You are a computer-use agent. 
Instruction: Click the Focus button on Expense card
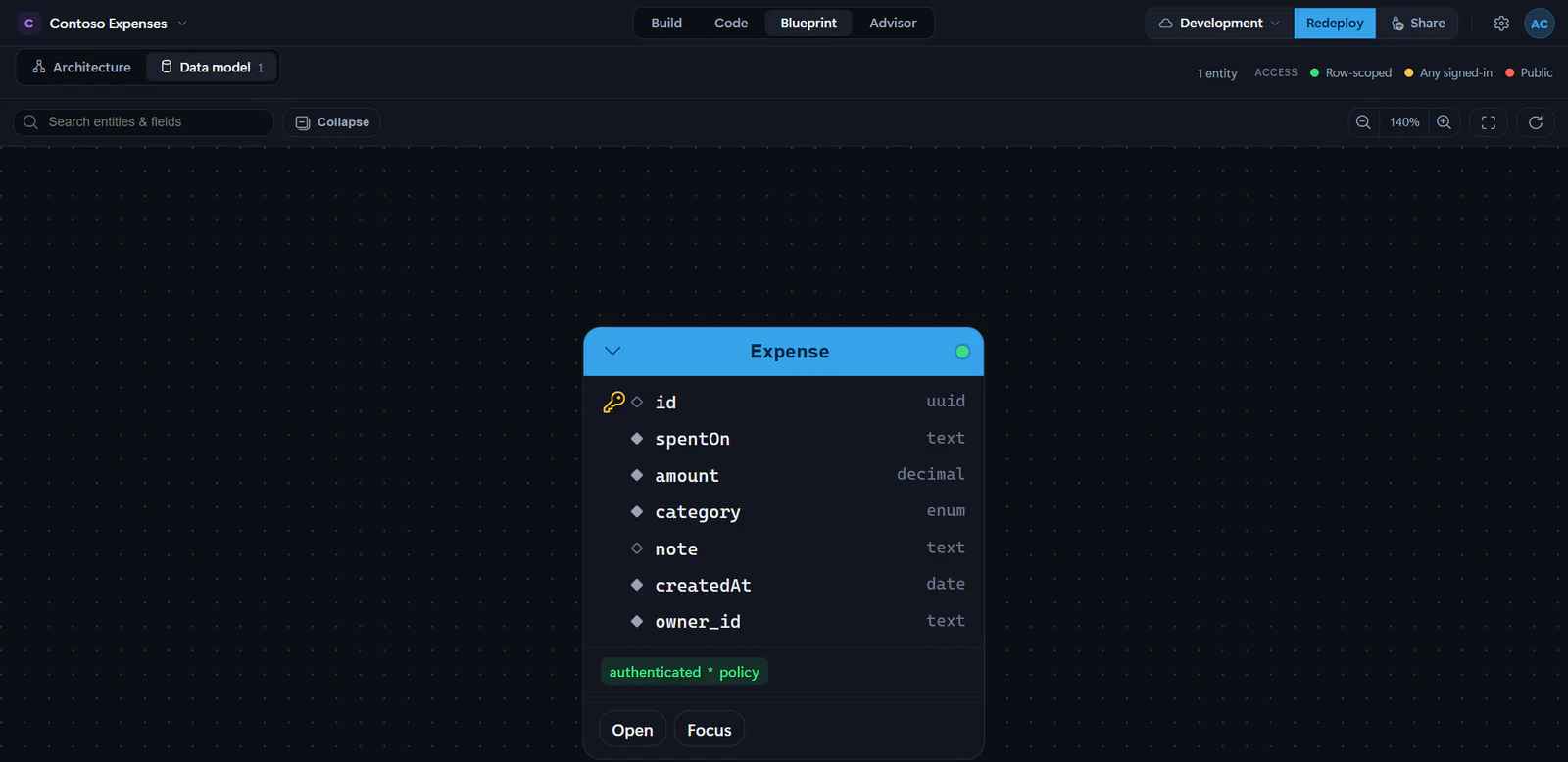coord(710,730)
